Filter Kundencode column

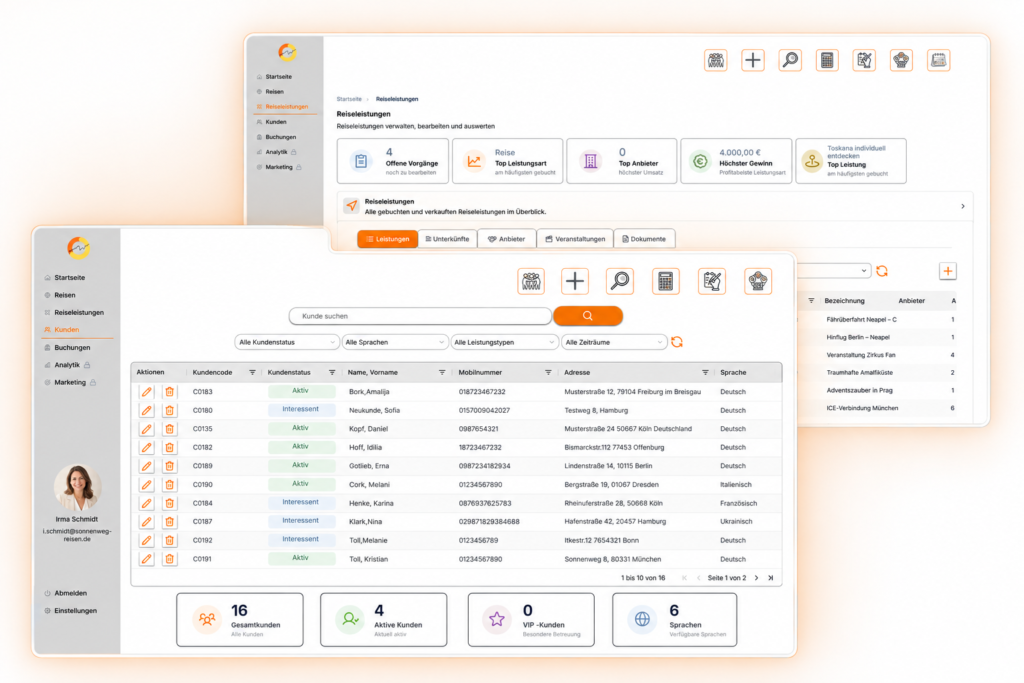252,372
